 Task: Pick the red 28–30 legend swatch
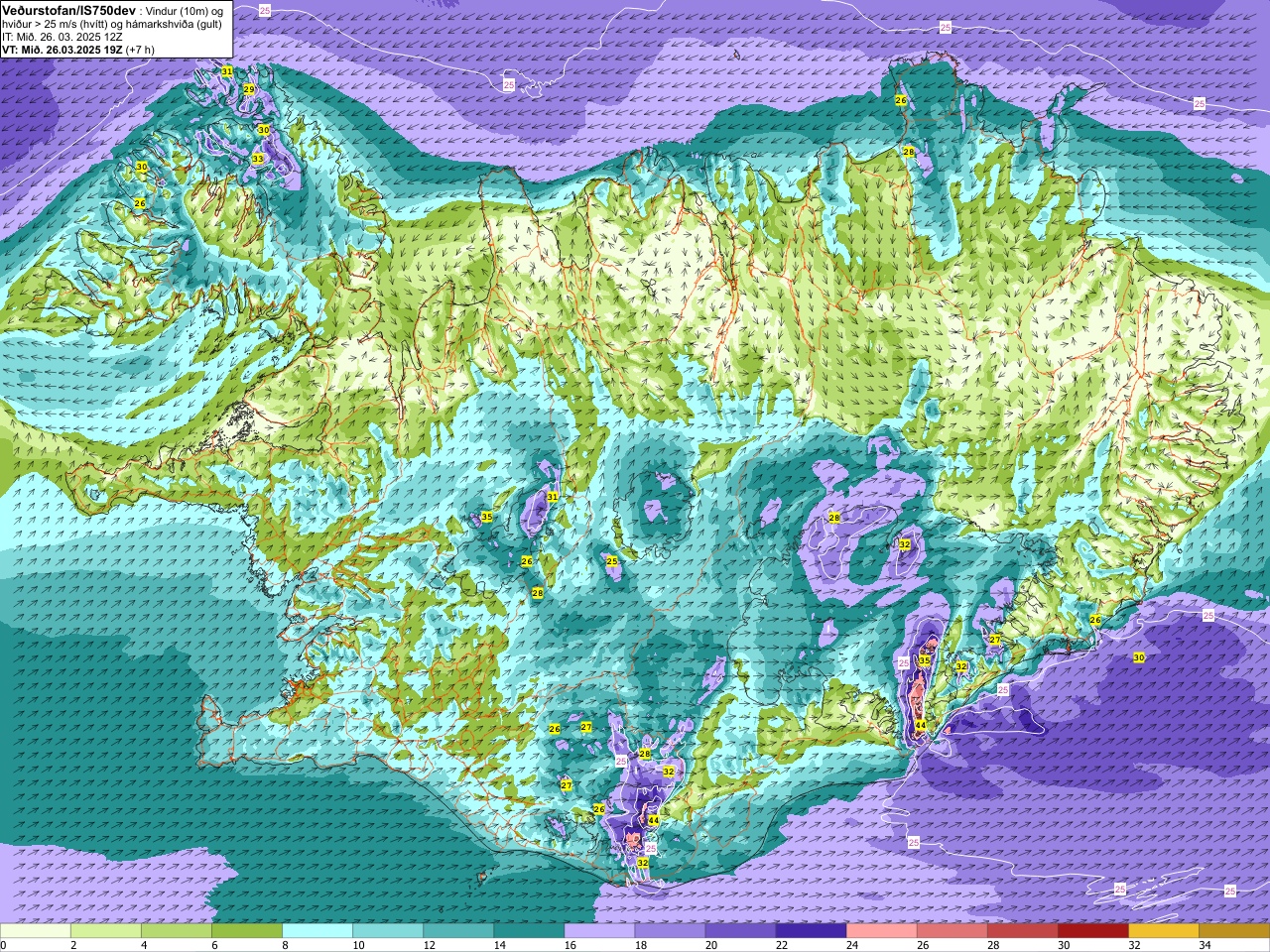[1022, 931]
